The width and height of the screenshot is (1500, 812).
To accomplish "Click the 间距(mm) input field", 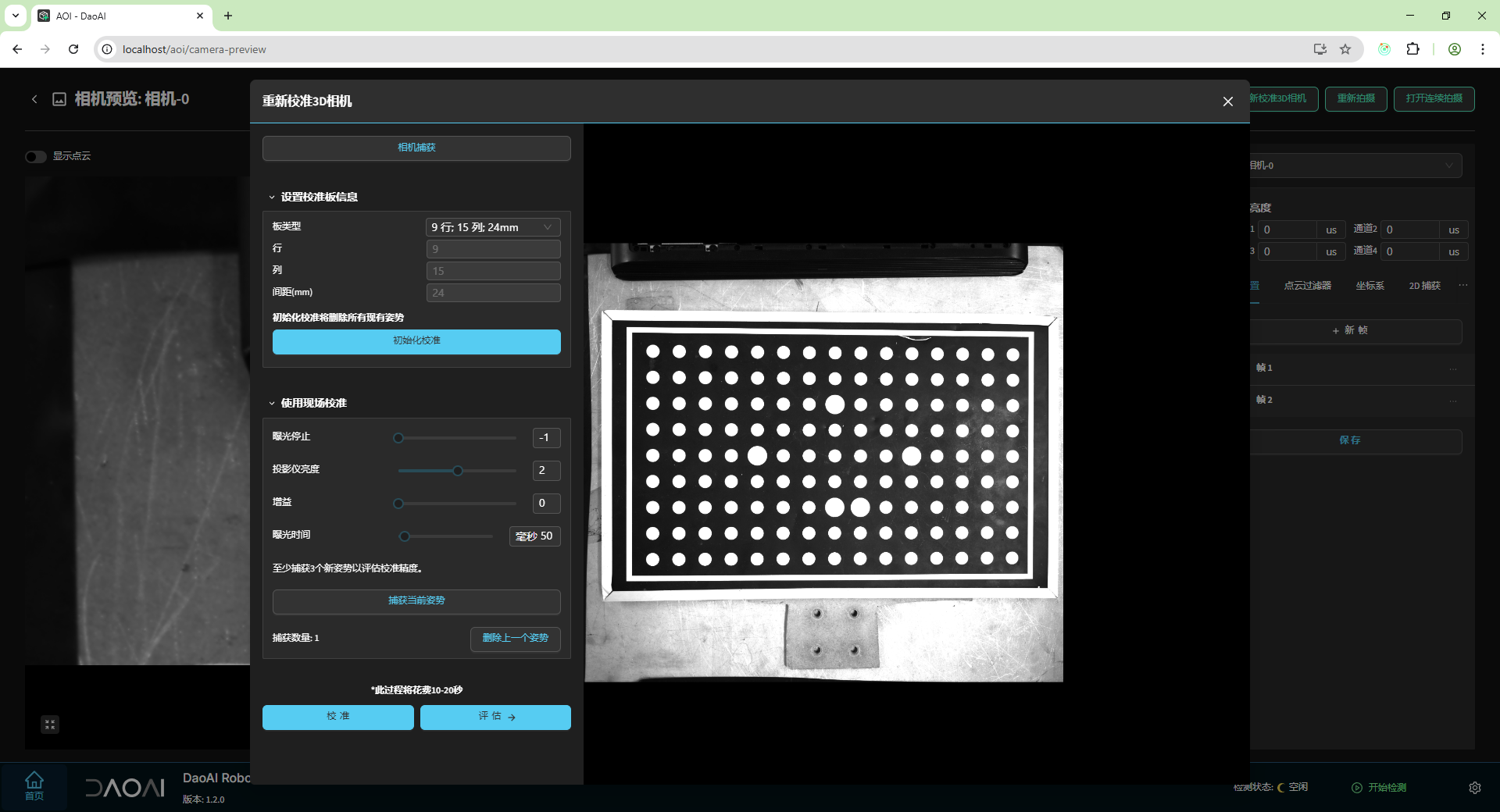I will (493, 293).
